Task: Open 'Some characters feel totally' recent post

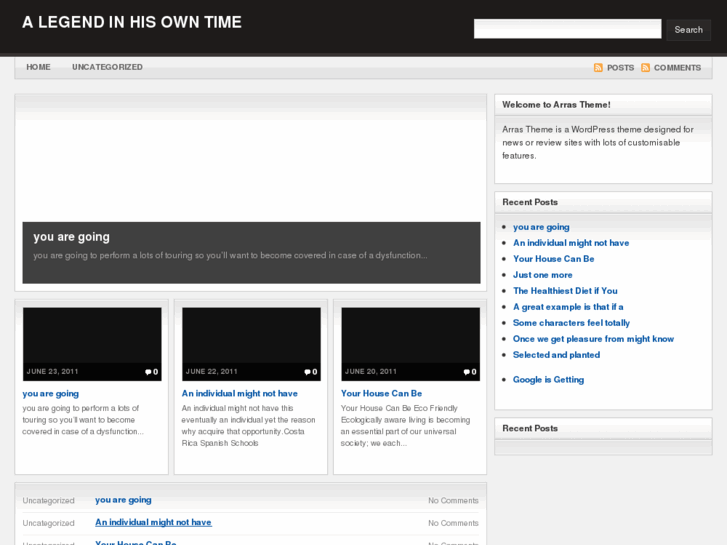Action: point(571,323)
